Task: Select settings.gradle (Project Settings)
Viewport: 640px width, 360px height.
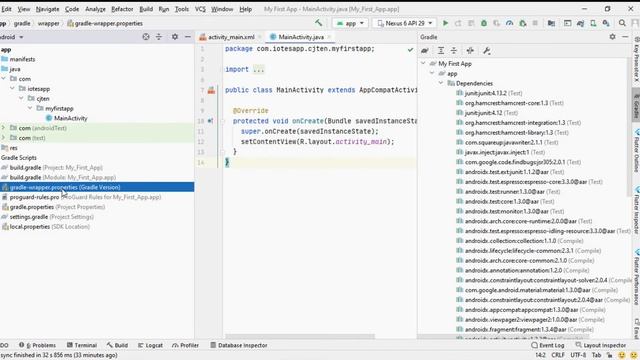Action: point(47,217)
